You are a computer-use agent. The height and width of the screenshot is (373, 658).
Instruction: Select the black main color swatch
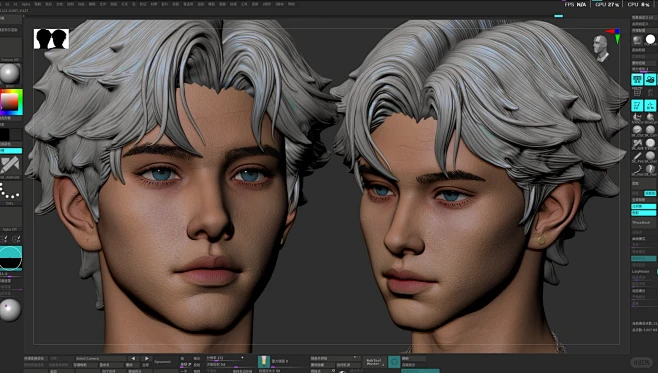[x=5, y=134]
